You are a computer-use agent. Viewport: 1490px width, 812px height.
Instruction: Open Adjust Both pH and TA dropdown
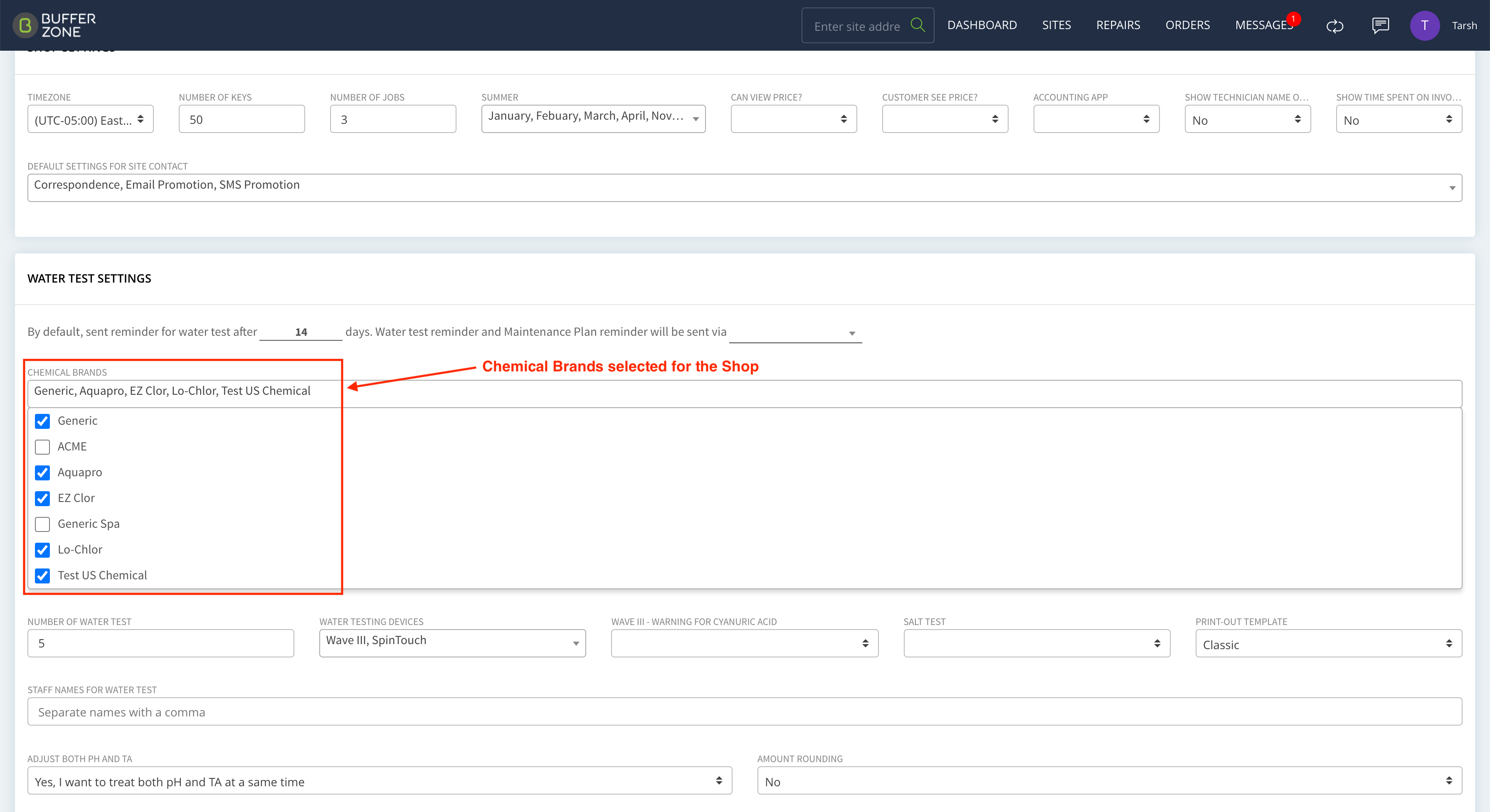[x=380, y=781]
